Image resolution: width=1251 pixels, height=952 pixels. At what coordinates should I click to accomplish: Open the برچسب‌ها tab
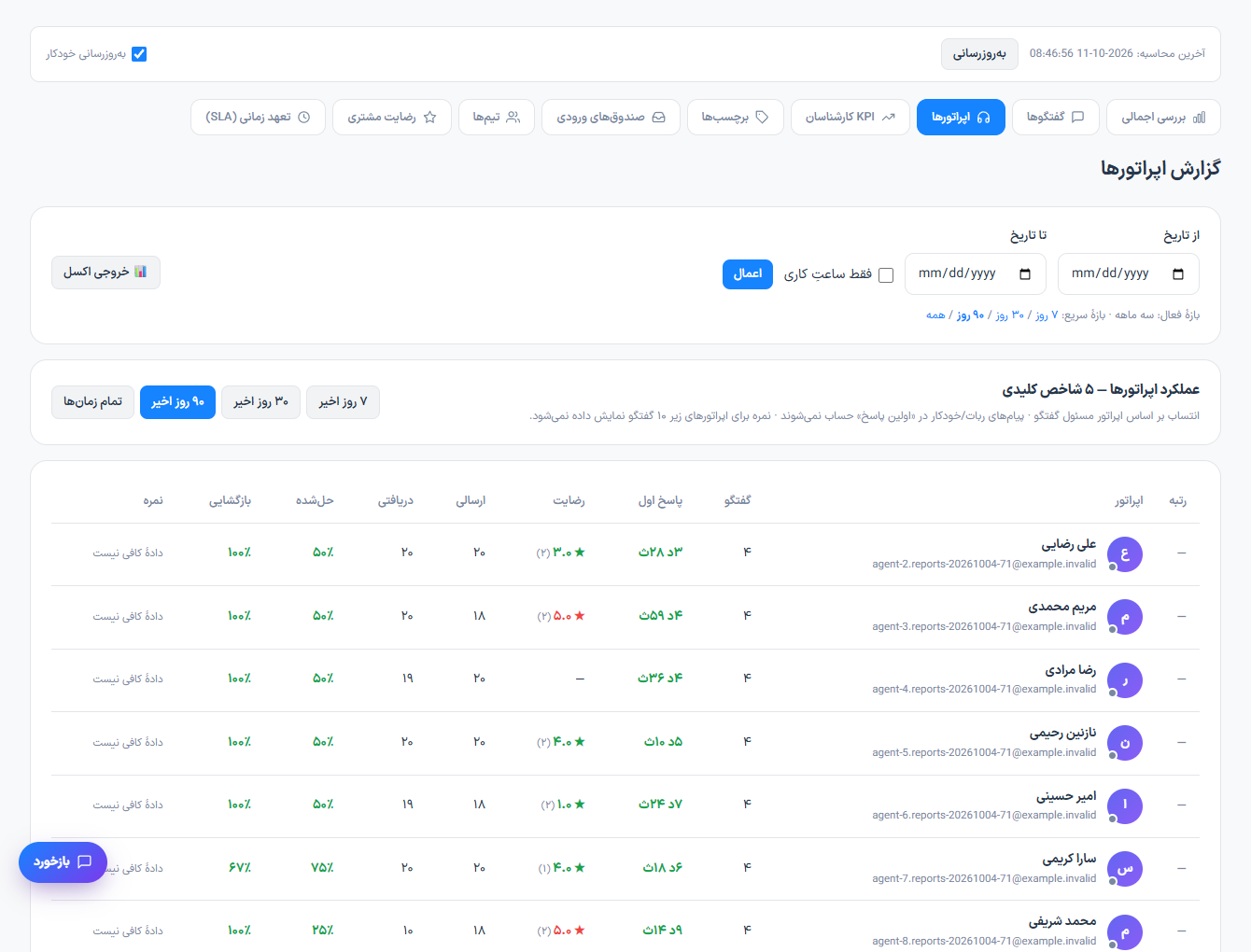point(735,118)
